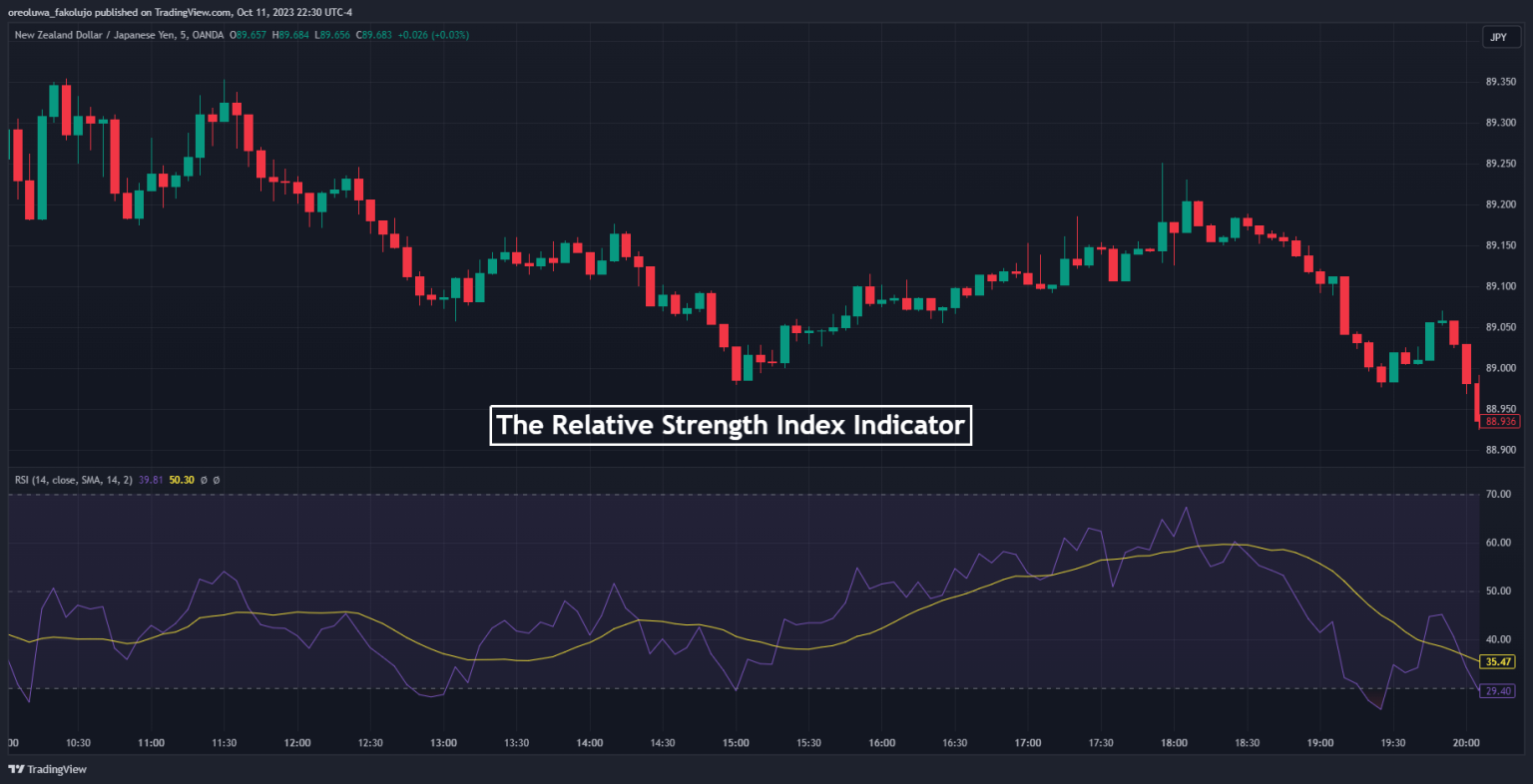Click the TradingView logo at bottom left

point(45,768)
